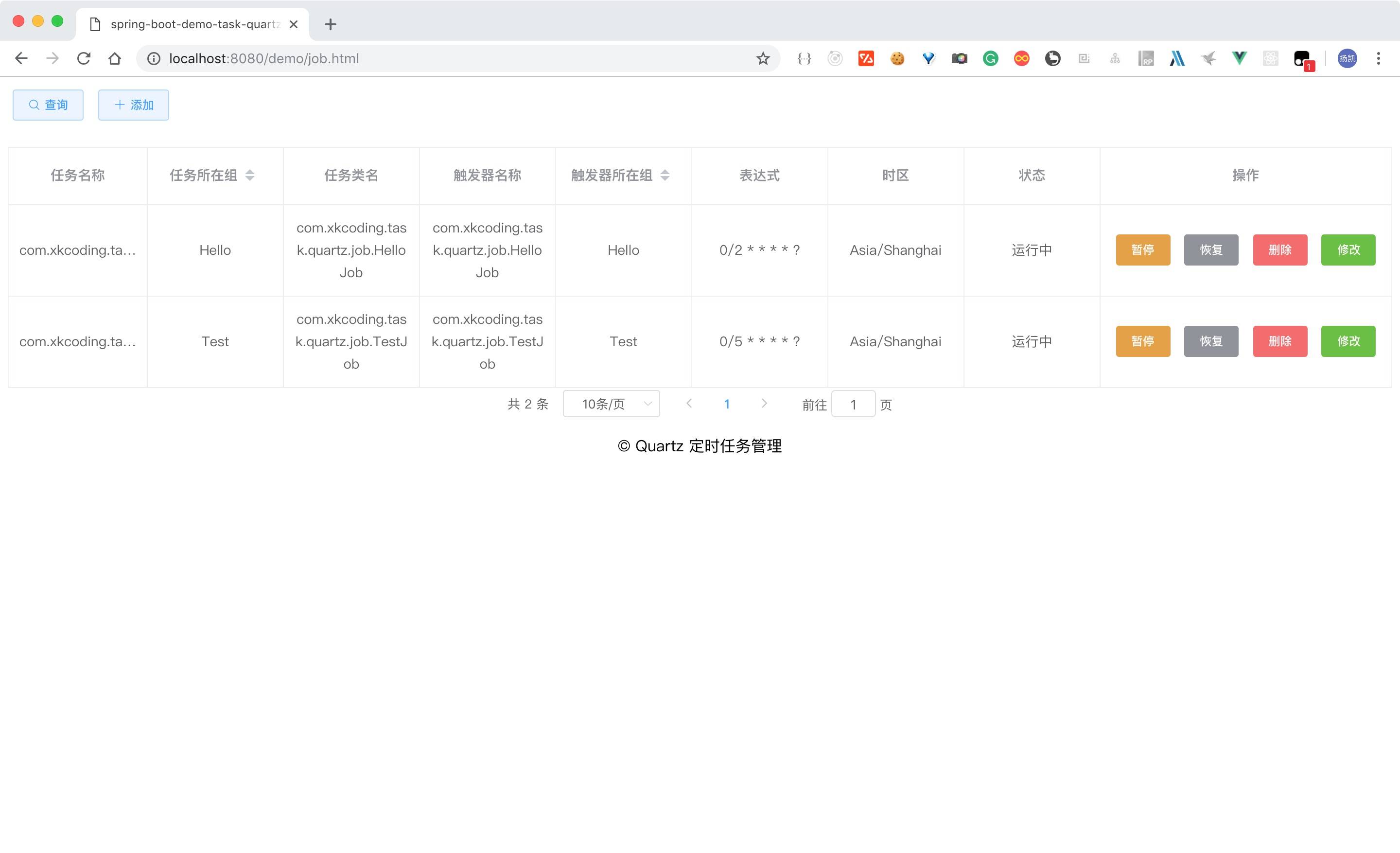Open Chrome's three-dot menu

click(x=1378, y=58)
